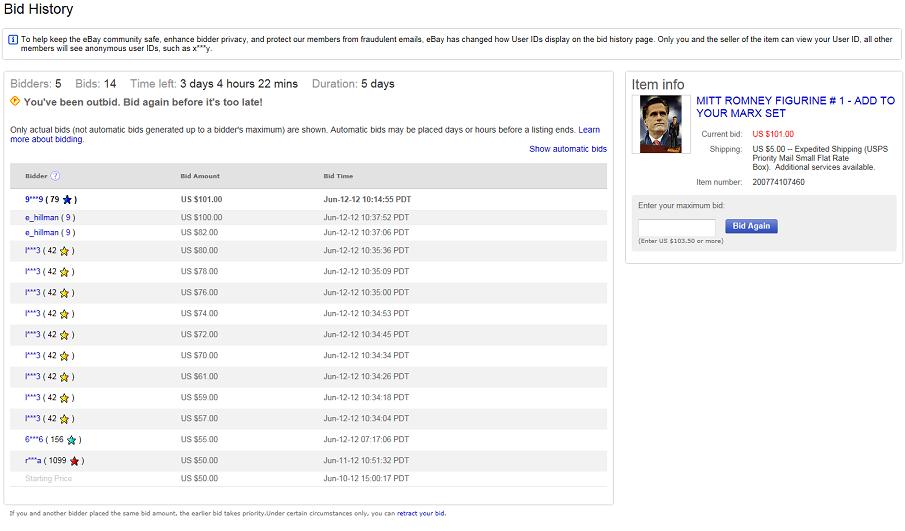Open the Mitt Romney figurine thumbnail

[661, 124]
